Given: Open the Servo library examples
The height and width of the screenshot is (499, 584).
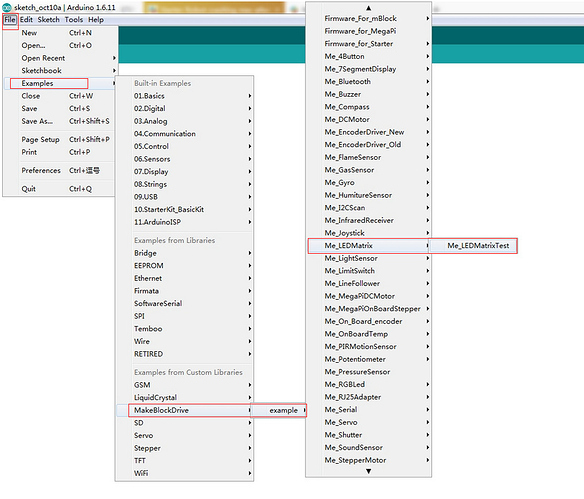Looking at the screenshot, I should [x=185, y=436].
